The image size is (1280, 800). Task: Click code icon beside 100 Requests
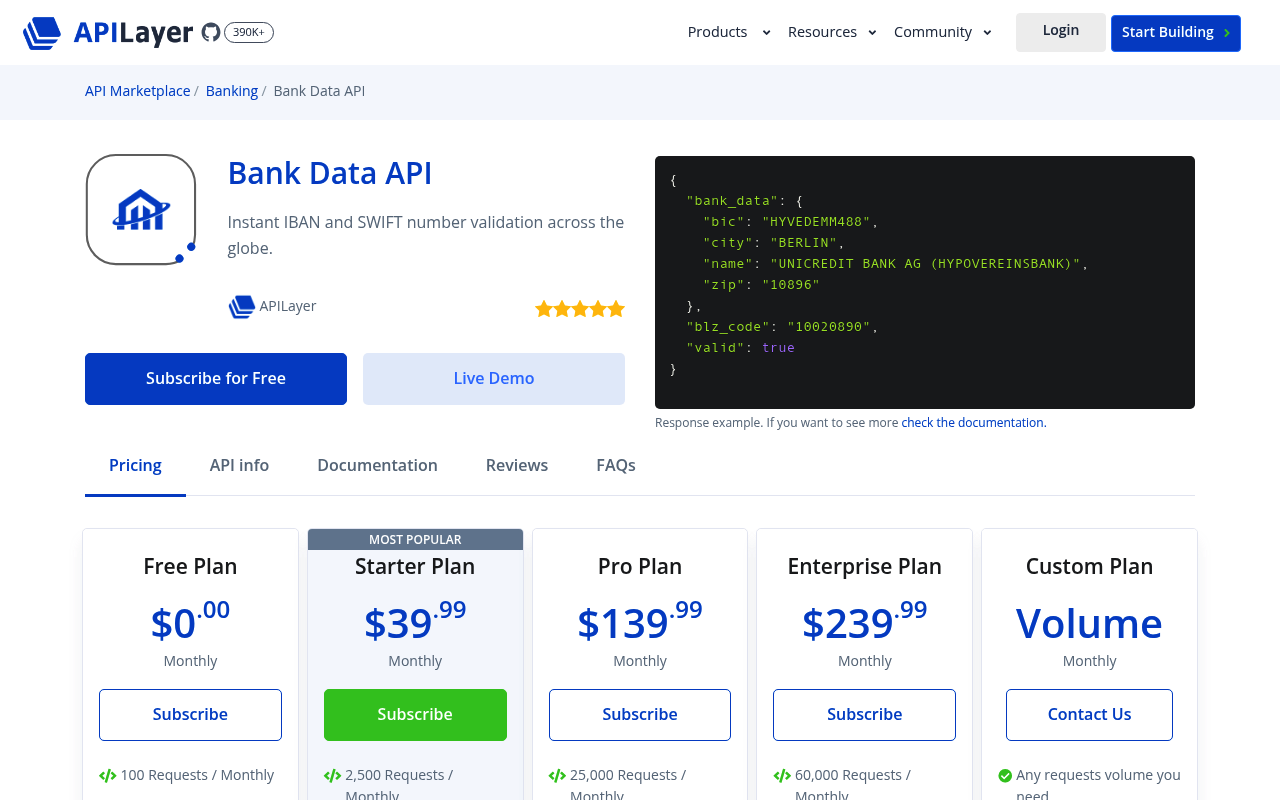pyautogui.click(x=108, y=775)
